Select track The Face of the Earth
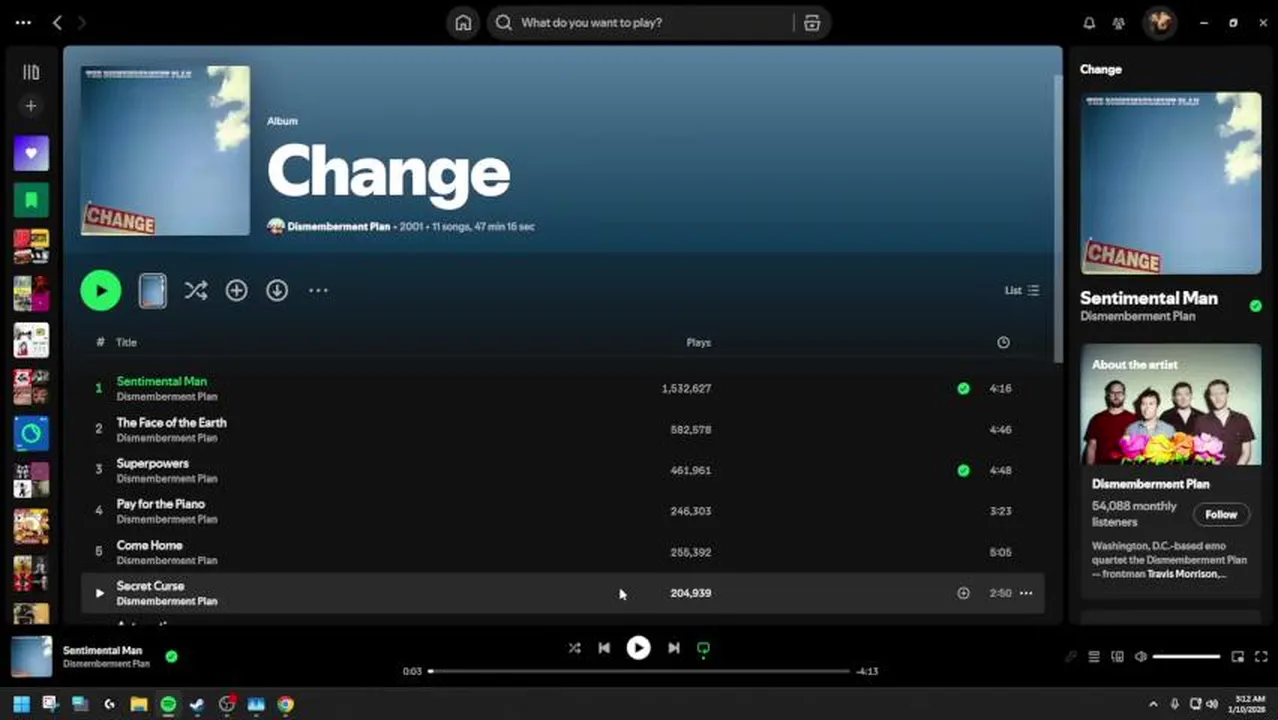 563,429
